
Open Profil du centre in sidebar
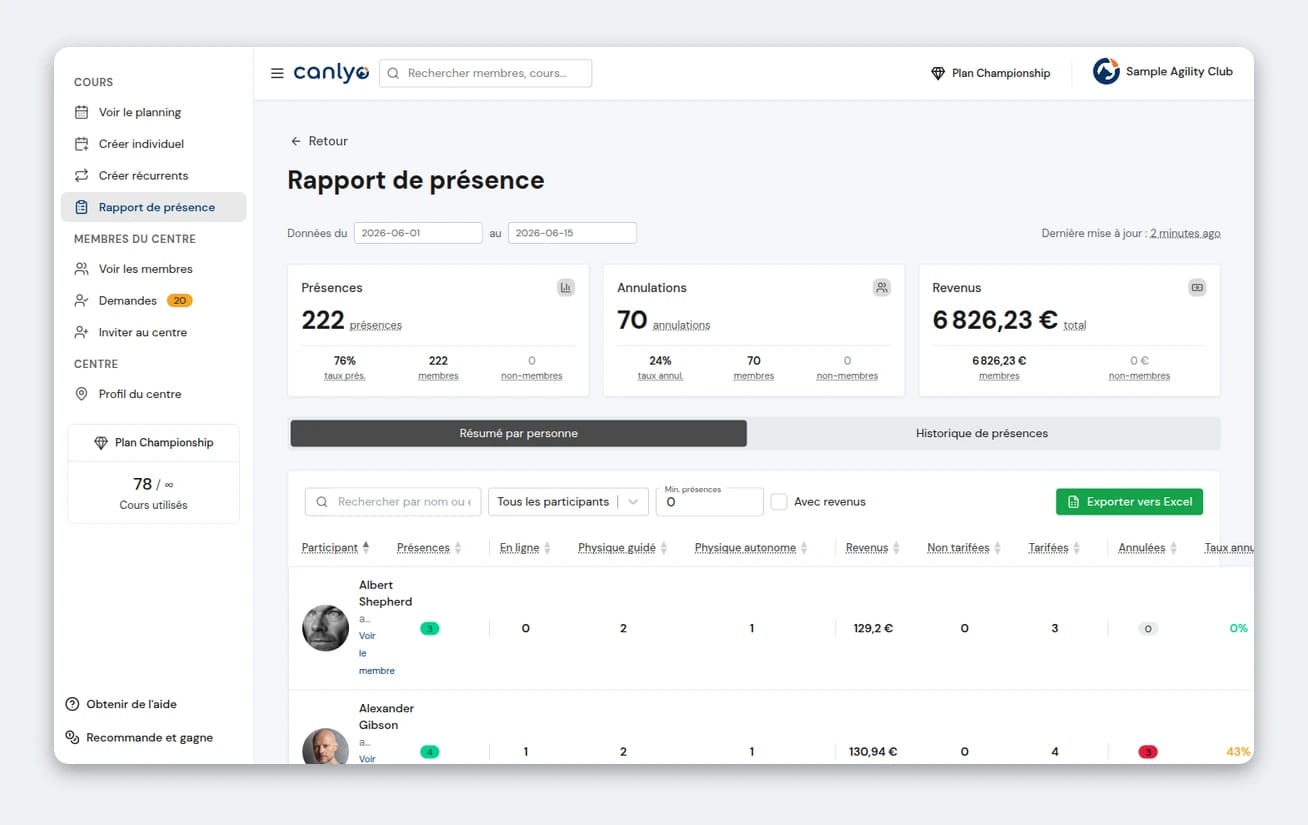153,394
